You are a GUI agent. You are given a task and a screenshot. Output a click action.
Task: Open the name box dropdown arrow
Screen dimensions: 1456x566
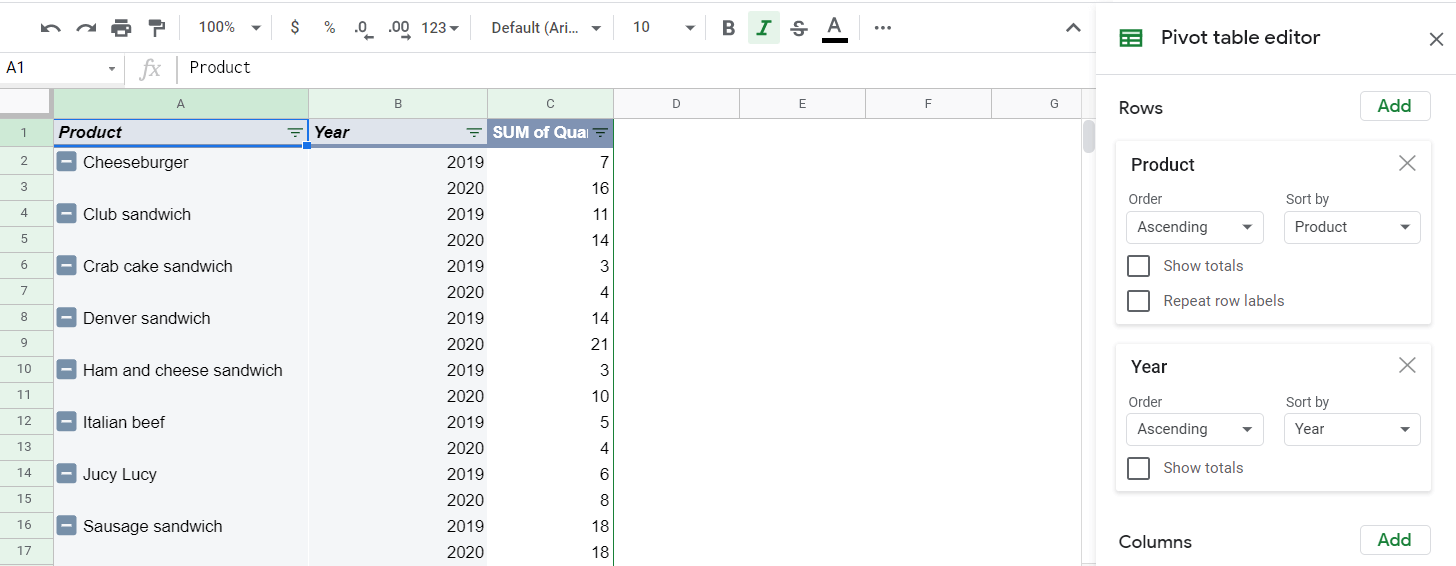pos(112,69)
